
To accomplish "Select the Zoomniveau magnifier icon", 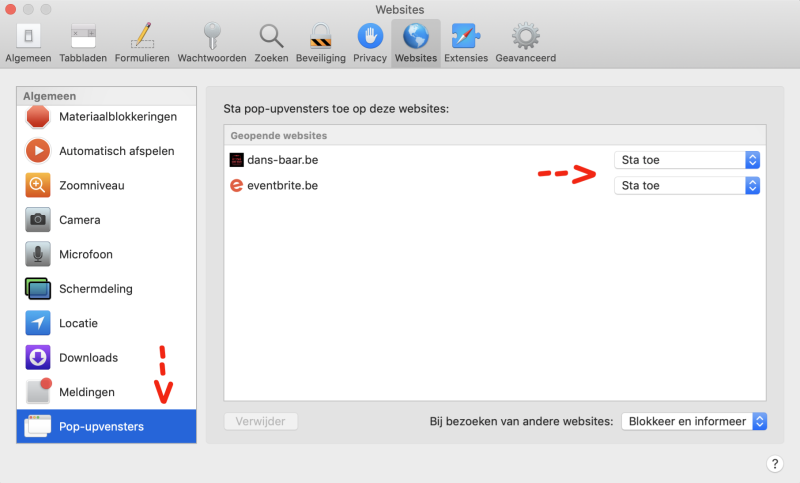I will point(38,185).
